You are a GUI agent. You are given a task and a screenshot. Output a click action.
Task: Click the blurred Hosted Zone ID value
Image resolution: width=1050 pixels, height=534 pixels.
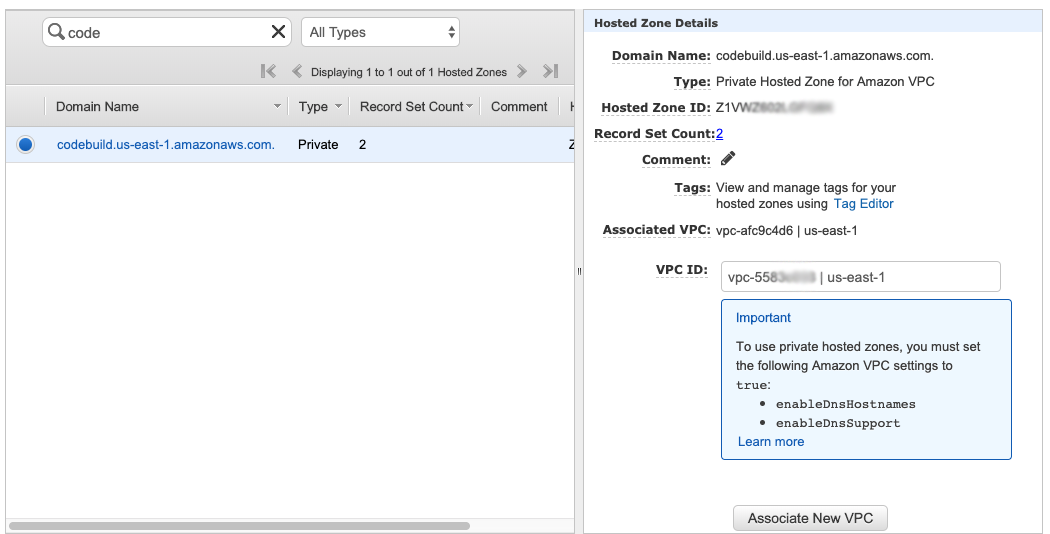click(774, 107)
